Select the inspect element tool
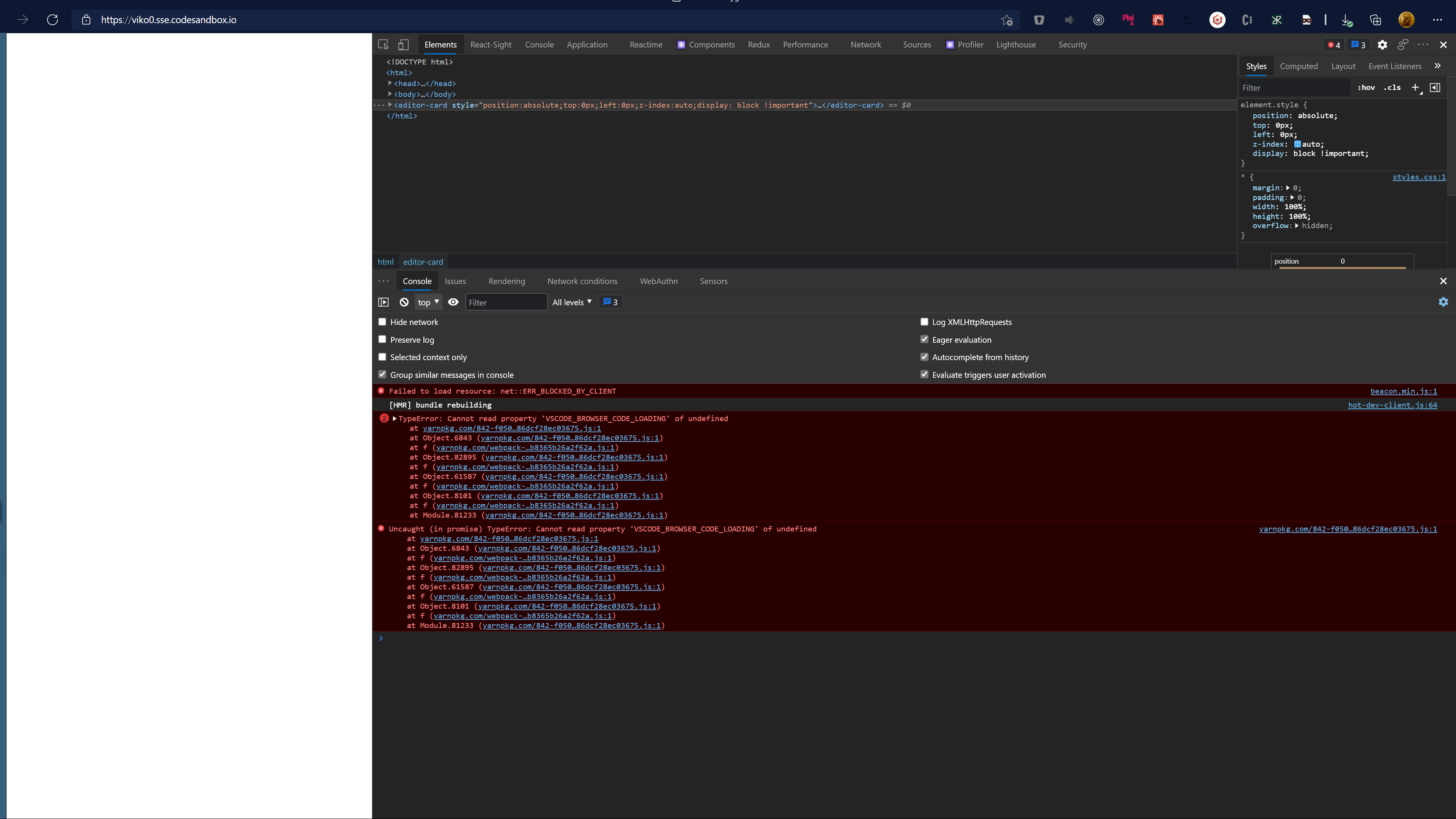This screenshot has height=819, width=1456. coord(383,44)
